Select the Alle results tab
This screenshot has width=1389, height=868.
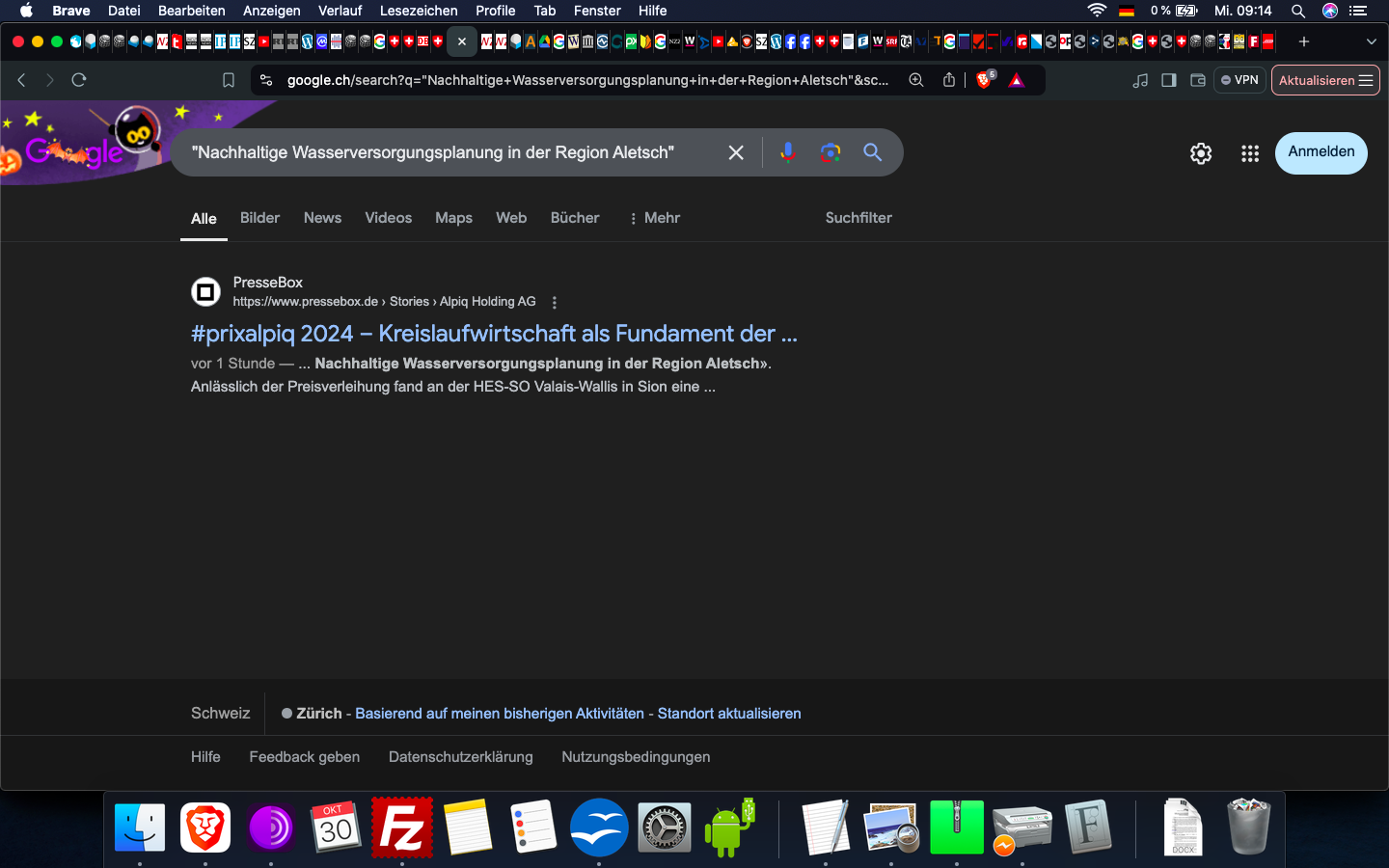[x=204, y=219]
